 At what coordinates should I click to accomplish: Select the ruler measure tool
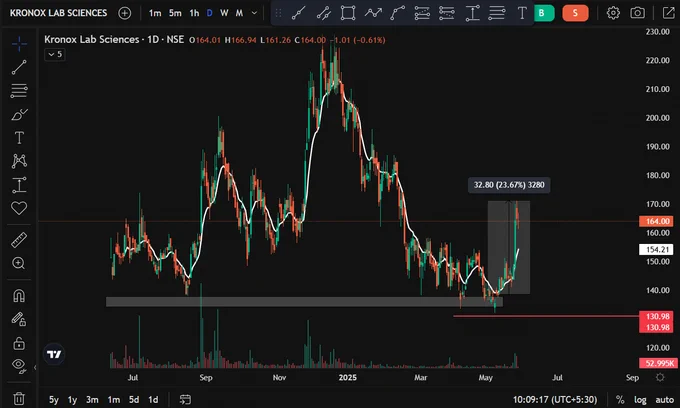coord(19,240)
